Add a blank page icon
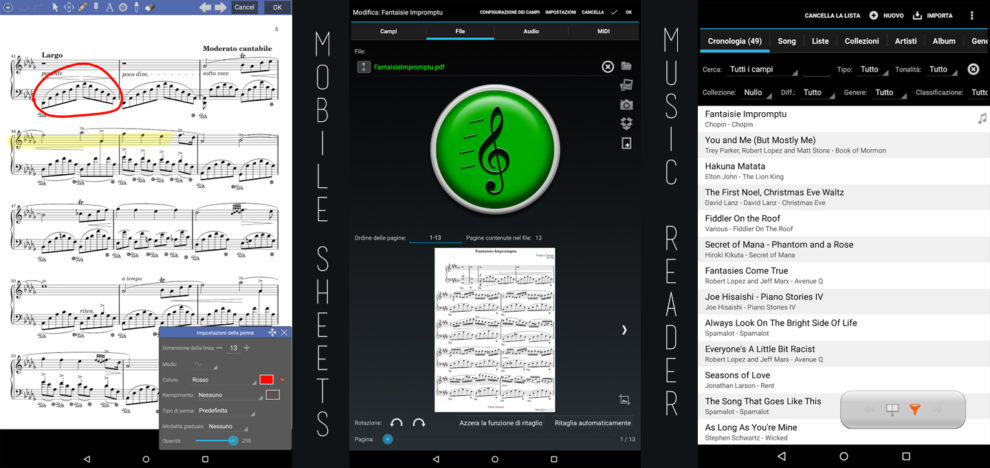Image resolution: width=990 pixels, height=468 pixels. pos(626,145)
